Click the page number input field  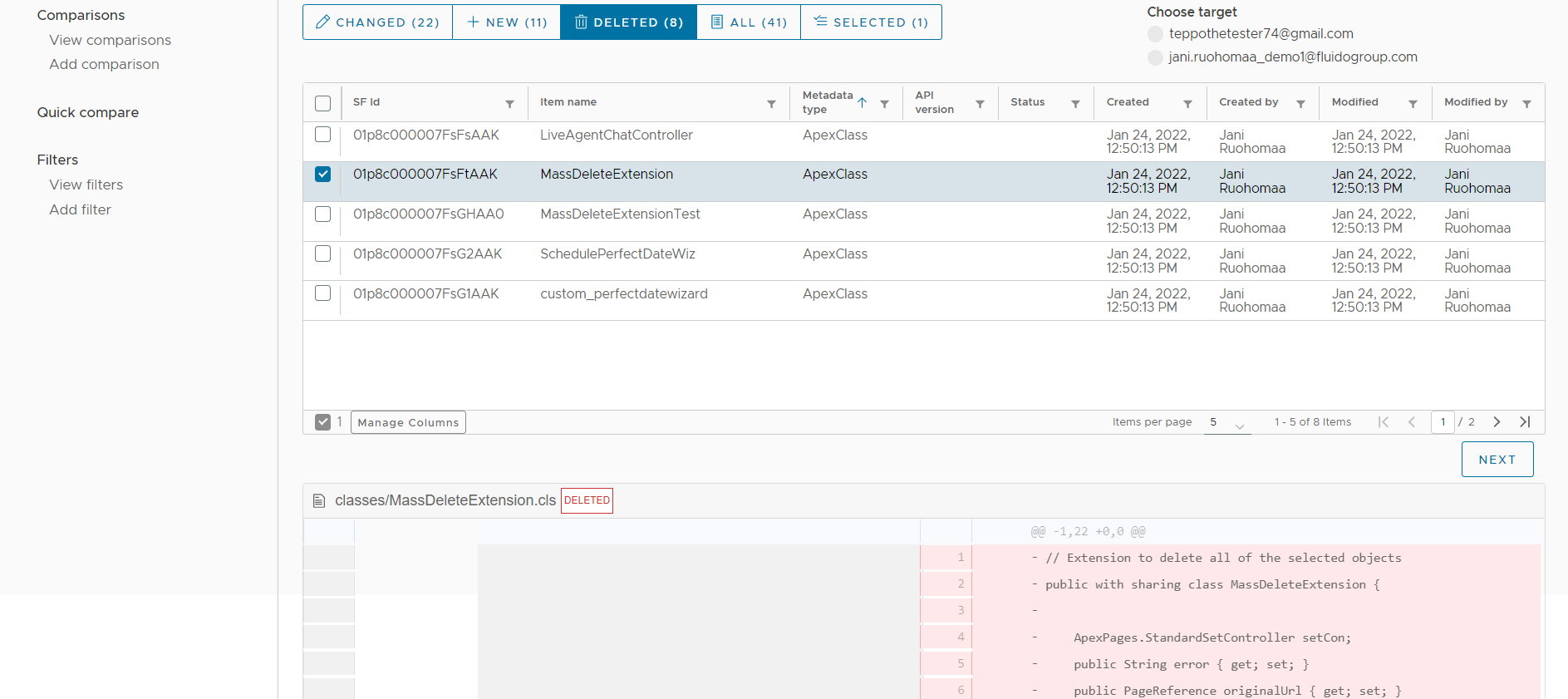pyautogui.click(x=1443, y=422)
